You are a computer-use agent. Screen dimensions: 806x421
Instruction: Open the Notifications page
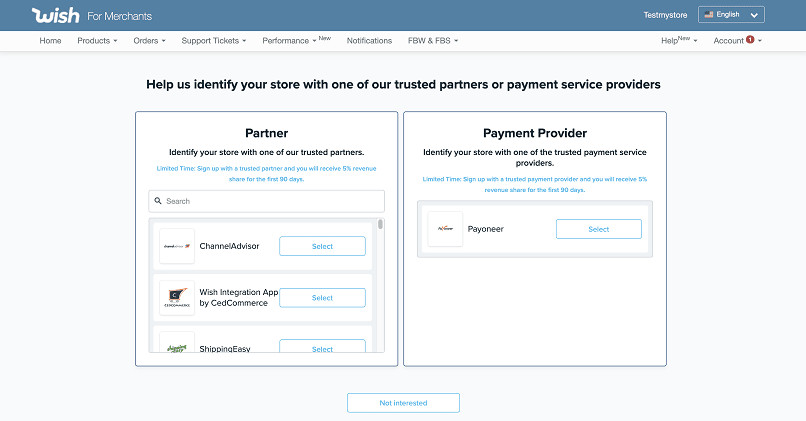tap(369, 41)
